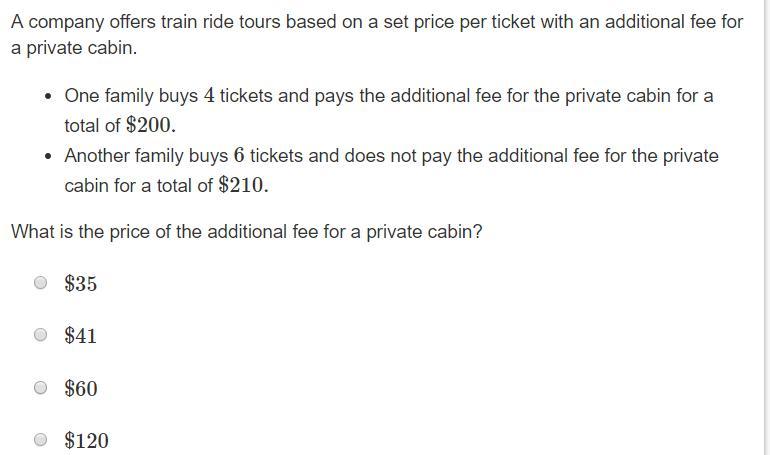Mark the $60 radio option
Image resolution: width=770 pixels, height=455 pixels.
coord(41,388)
